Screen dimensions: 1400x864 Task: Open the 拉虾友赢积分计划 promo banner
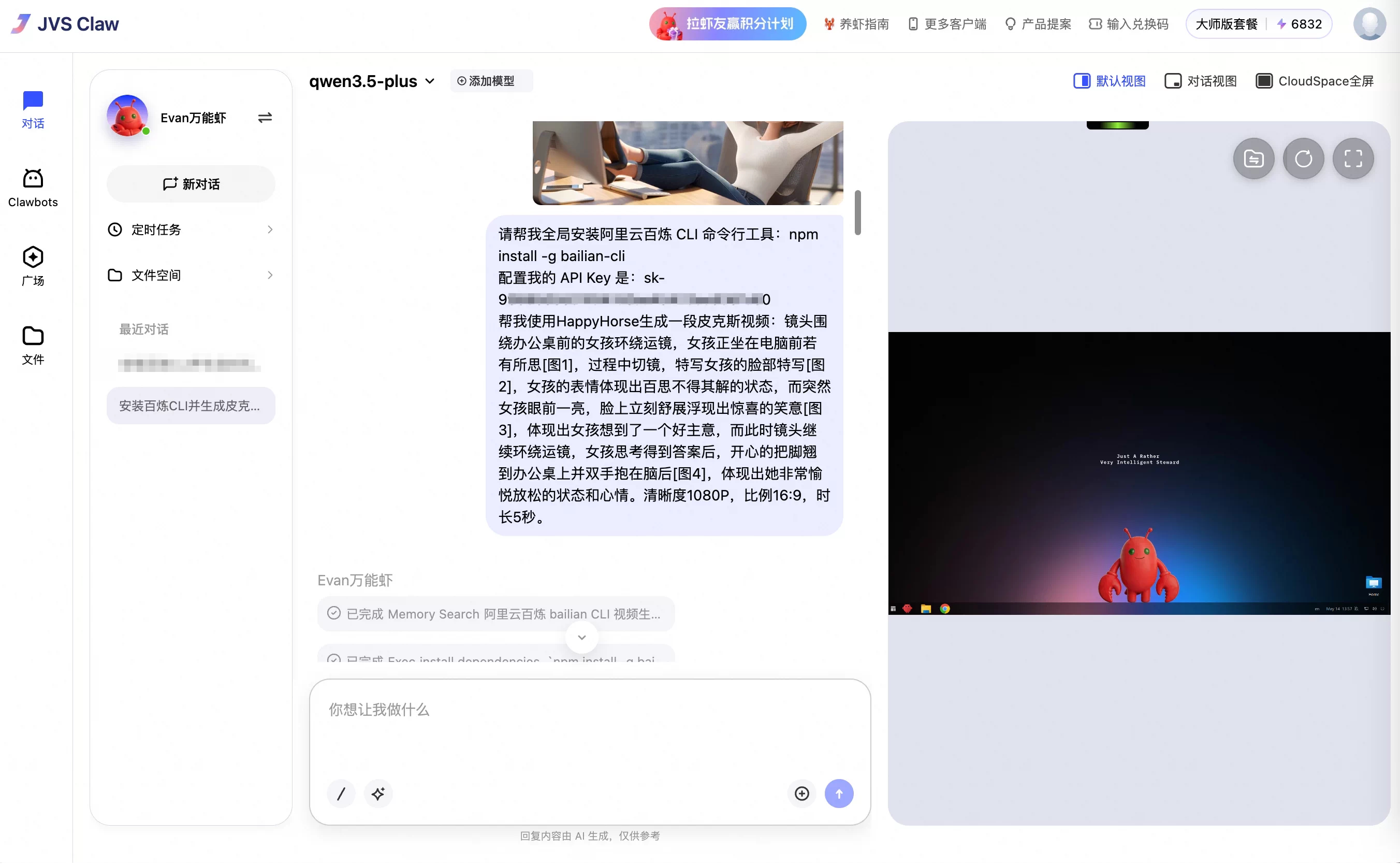point(728,24)
